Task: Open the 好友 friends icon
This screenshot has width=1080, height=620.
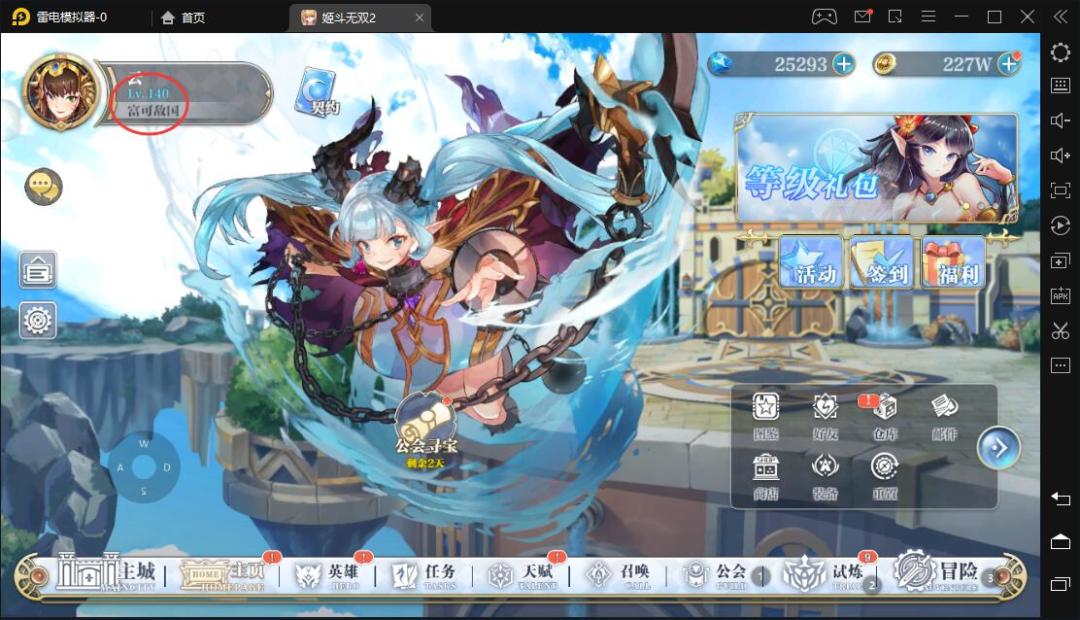Action: [824, 417]
